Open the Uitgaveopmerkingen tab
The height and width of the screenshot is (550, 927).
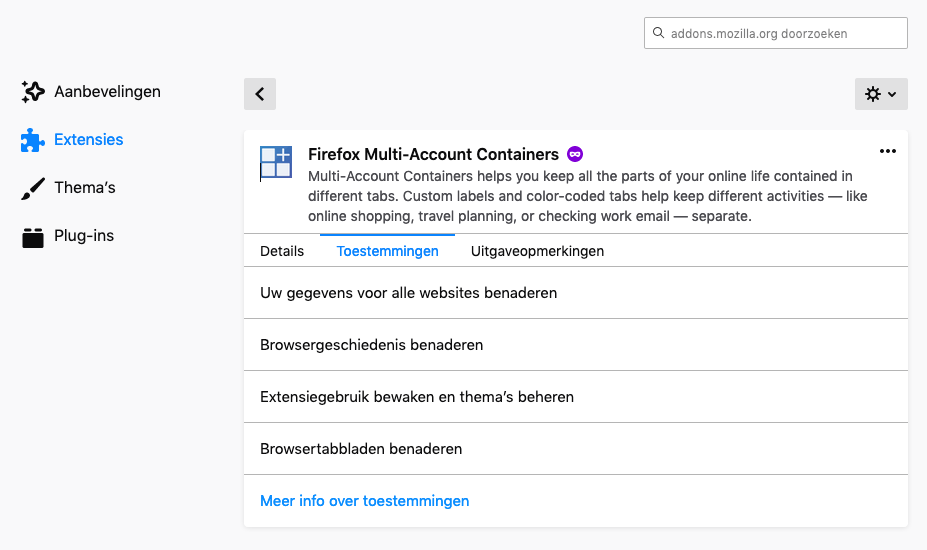pyautogui.click(x=537, y=251)
